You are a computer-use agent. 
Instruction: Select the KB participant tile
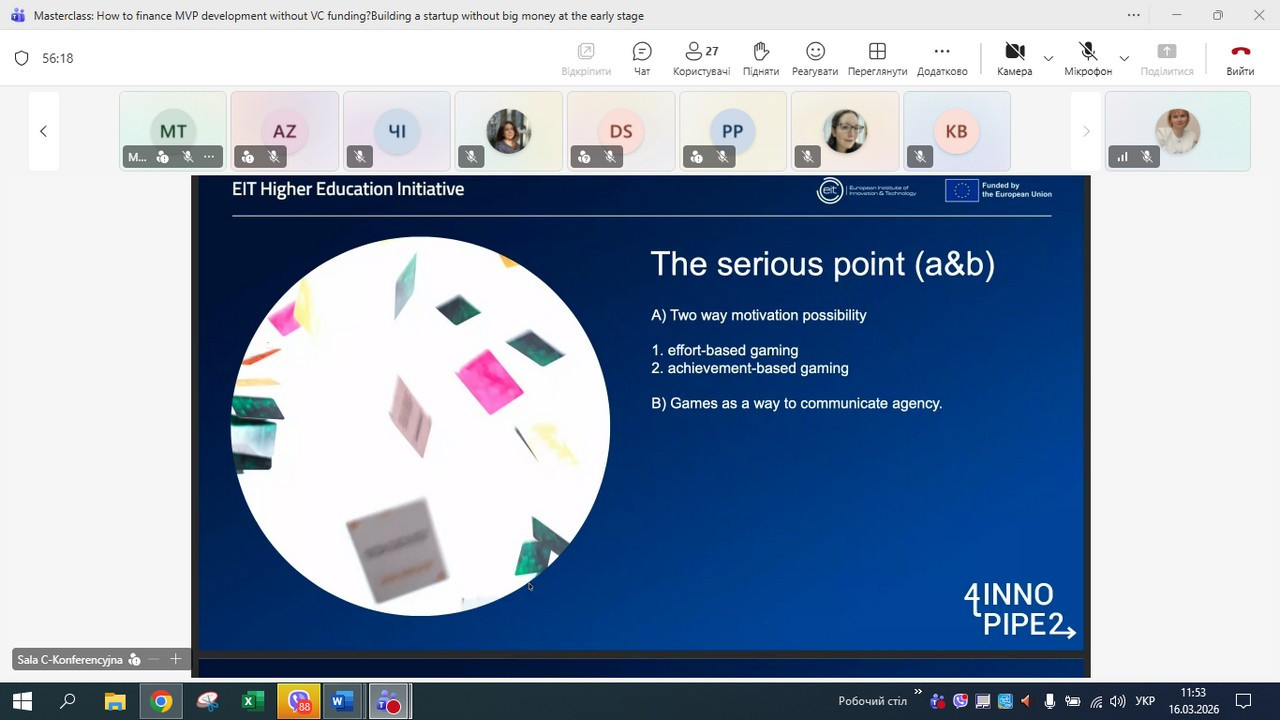click(956, 131)
